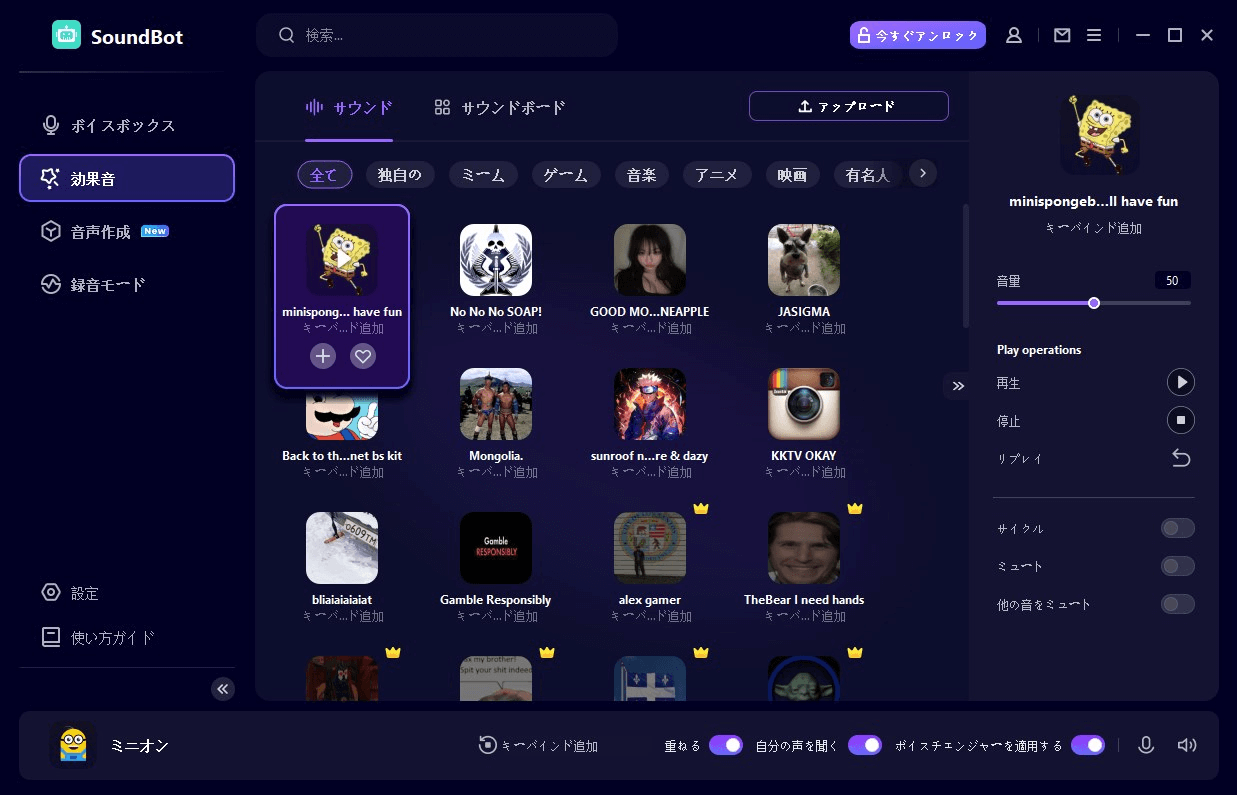Click crown icon on alex gamer
Image resolution: width=1237 pixels, height=795 pixels.
coord(701,508)
